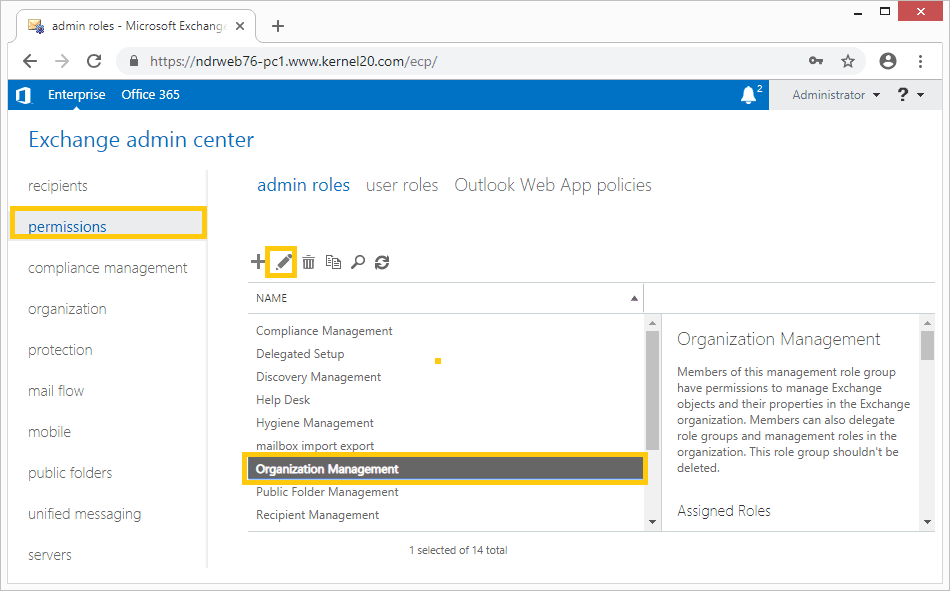Open the notifications bell icon

point(748,95)
